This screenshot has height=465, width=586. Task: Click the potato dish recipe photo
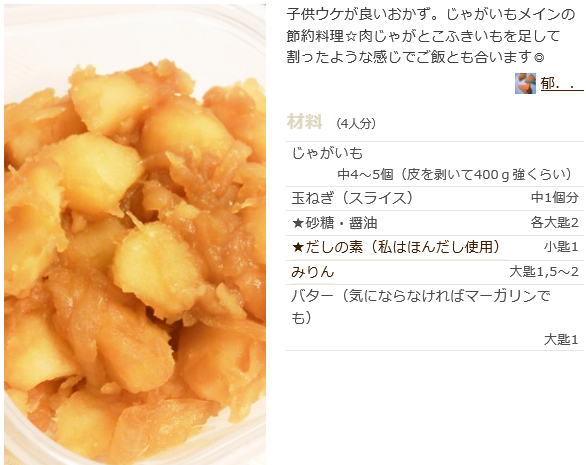pyautogui.click(x=135, y=235)
